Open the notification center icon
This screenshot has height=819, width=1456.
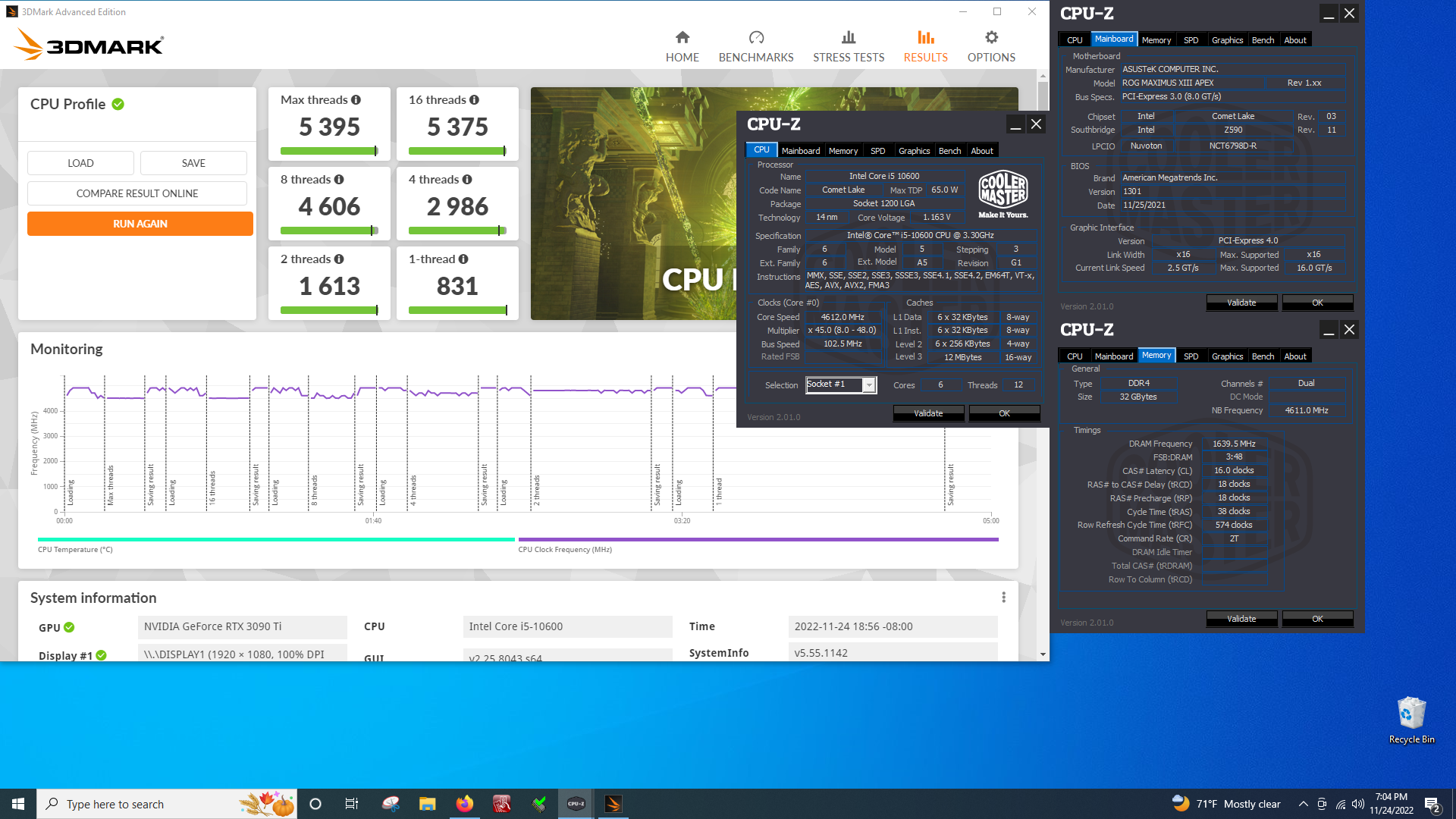coord(1432,804)
